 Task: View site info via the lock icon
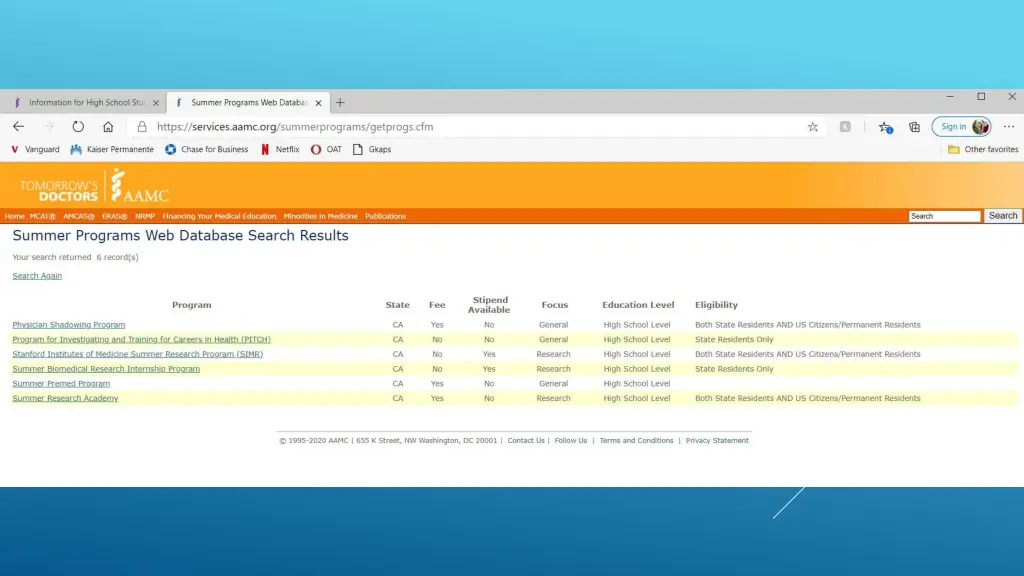pos(142,127)
